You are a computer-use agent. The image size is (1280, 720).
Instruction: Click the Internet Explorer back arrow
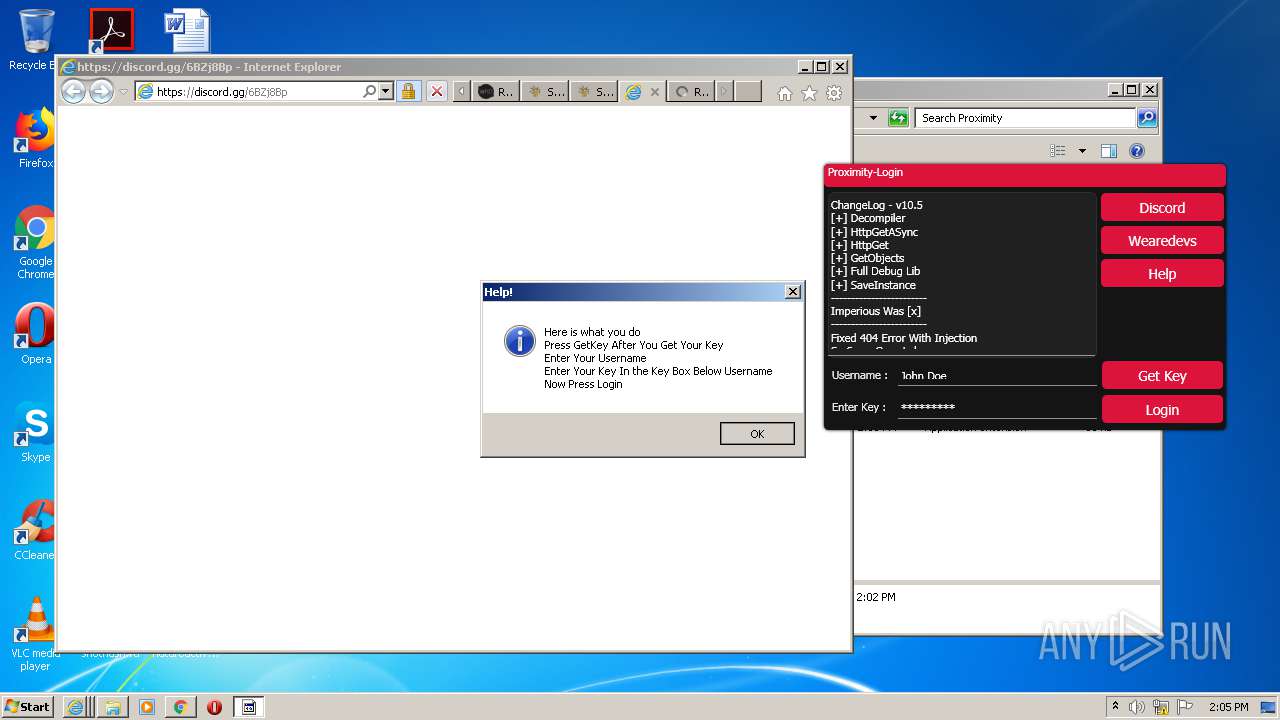click(73, 91)
